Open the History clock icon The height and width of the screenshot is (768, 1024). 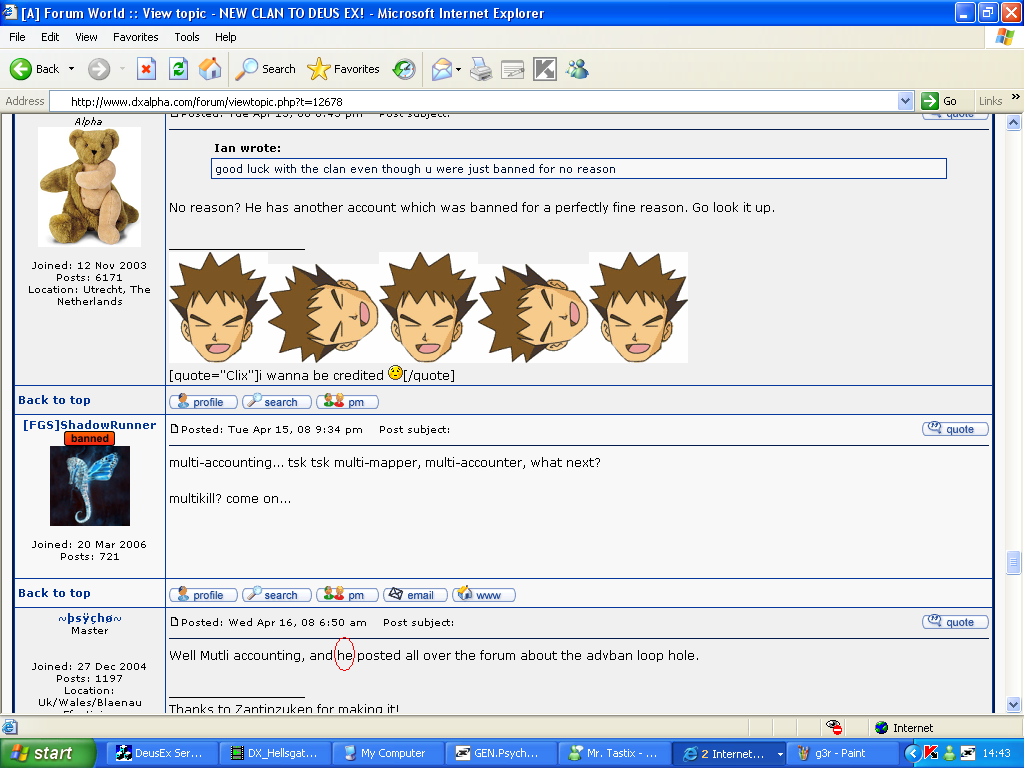pos(404,69)
